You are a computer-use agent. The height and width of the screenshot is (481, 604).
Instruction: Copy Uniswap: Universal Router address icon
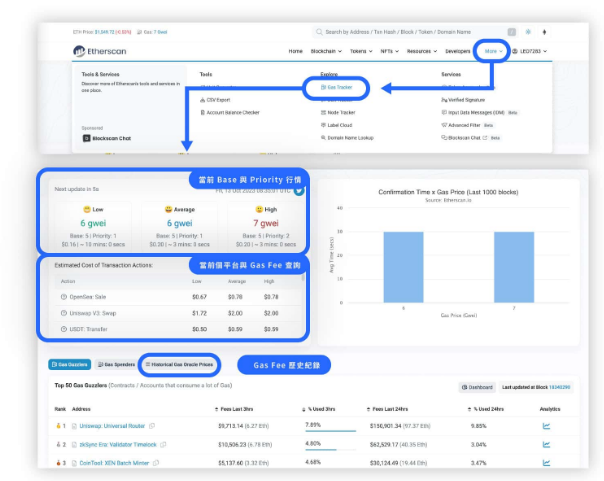pos(152,426)
